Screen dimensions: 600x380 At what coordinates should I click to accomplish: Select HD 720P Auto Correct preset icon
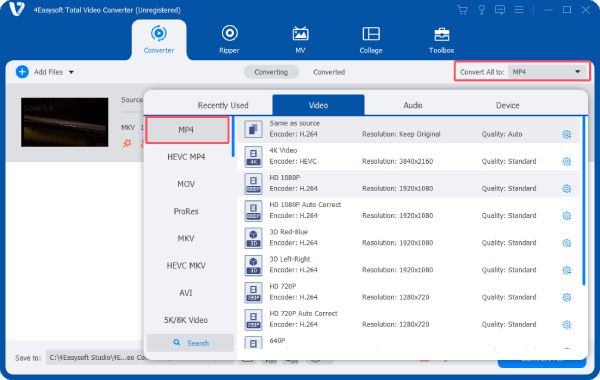(253, 320)
